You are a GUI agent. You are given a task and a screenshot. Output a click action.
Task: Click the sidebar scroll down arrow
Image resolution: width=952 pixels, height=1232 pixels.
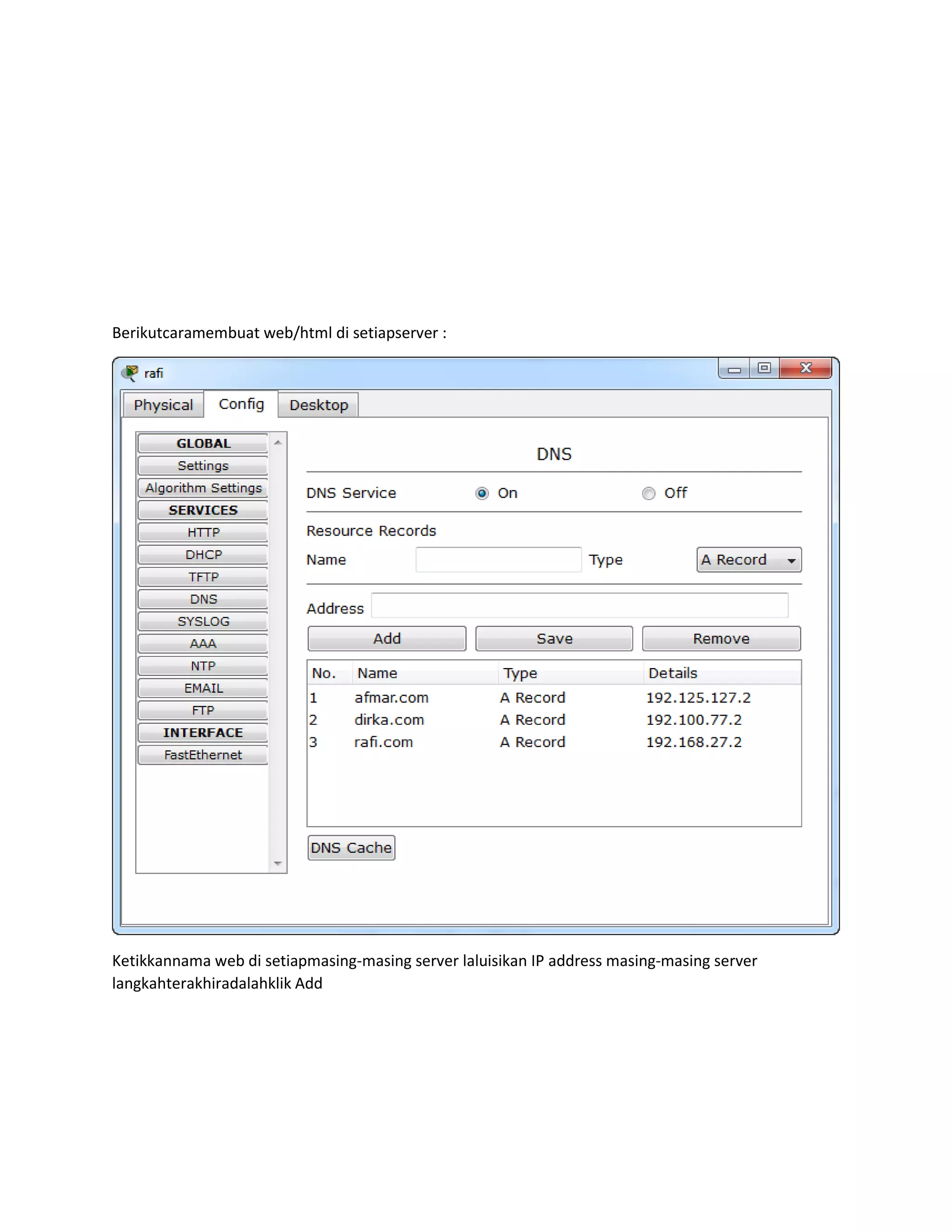pyautogui.click(x=278, y=863)
